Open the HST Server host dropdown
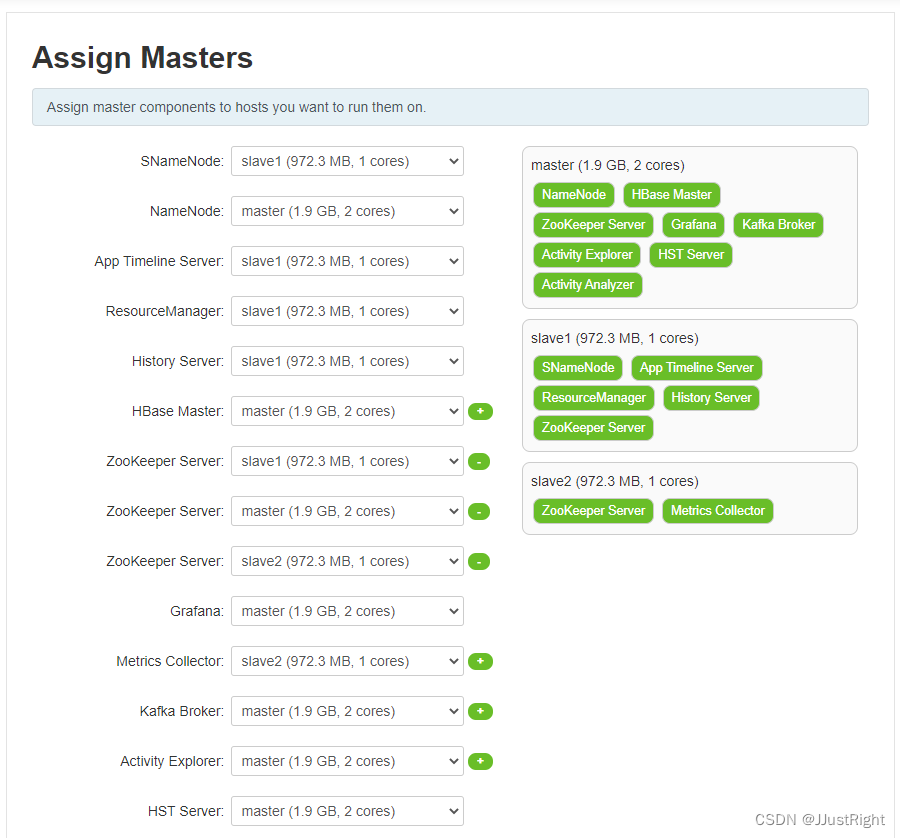900x838 pixels. coord(347,810)
